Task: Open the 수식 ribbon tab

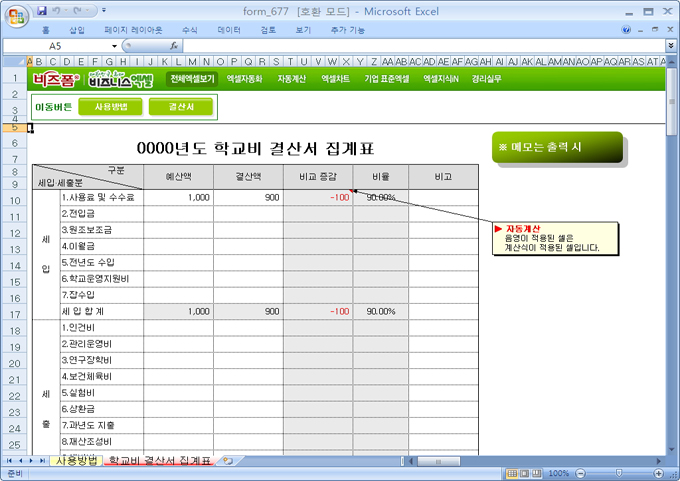Action: pyautogui.click(x=190, y=30)
